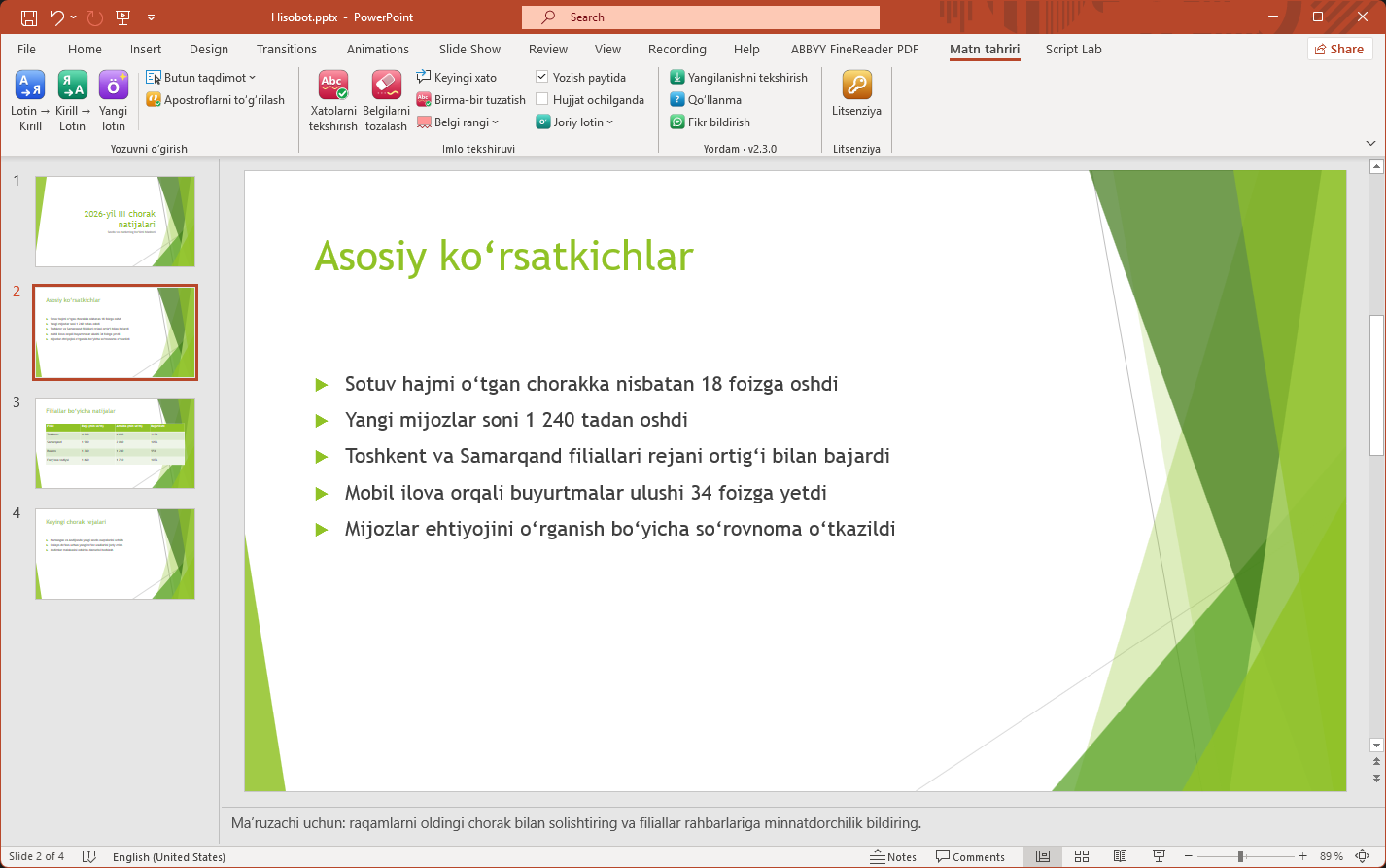Go to Keyingi xato
The height and width of the screenshot is (868, 1386).
coord(457,77)
